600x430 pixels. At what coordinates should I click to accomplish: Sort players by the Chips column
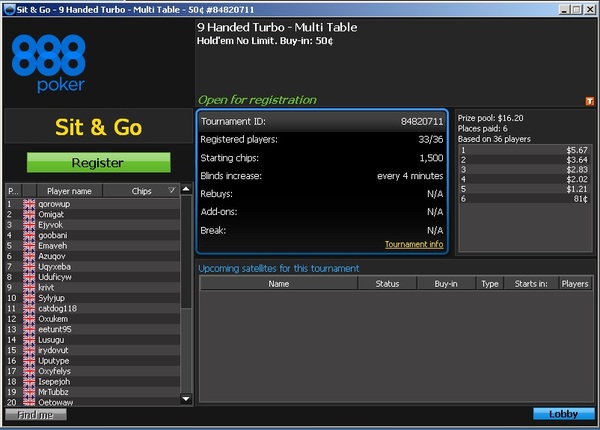[x=141, y=191]
